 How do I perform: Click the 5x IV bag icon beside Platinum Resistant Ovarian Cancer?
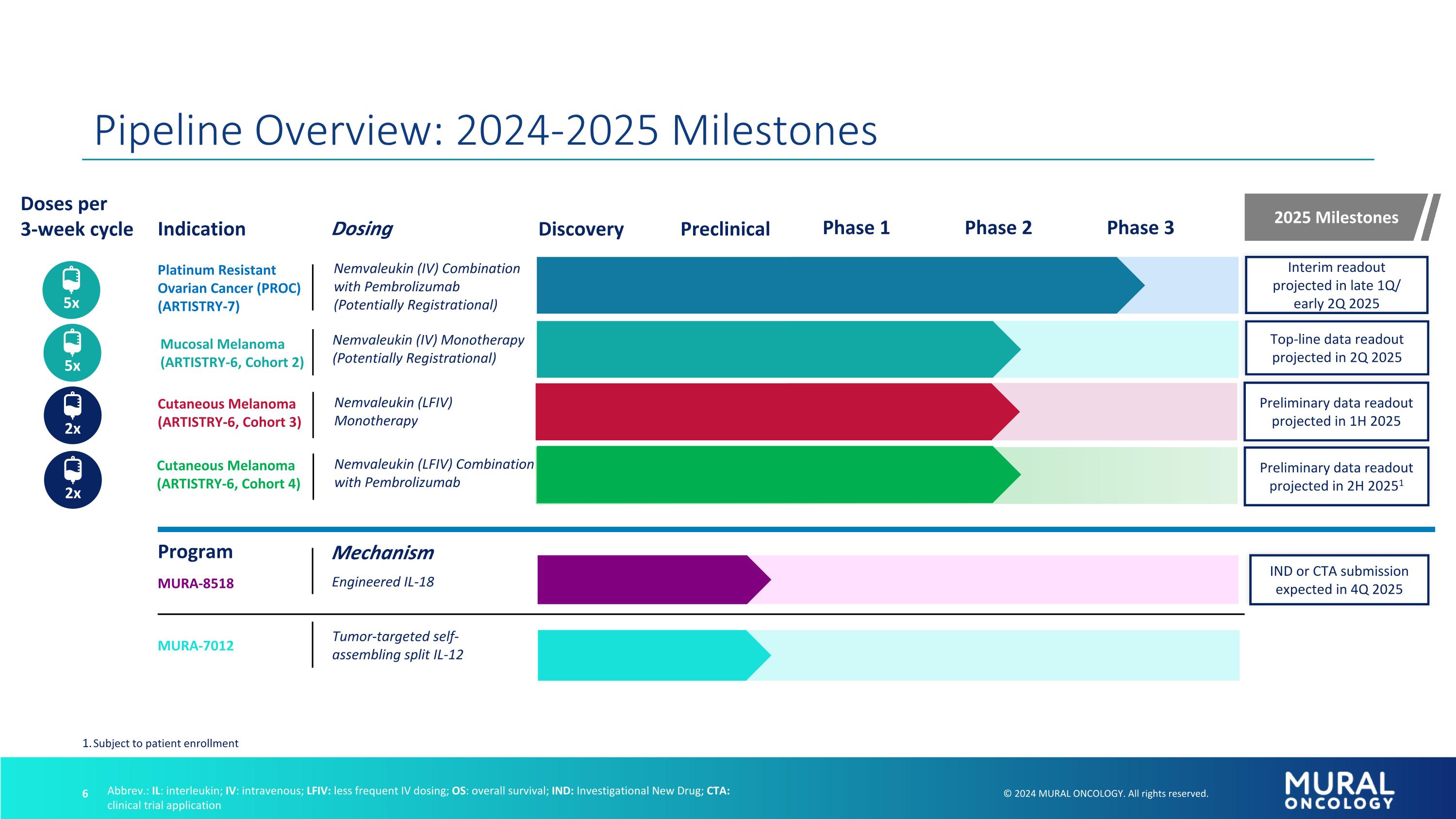pos(71,290)
